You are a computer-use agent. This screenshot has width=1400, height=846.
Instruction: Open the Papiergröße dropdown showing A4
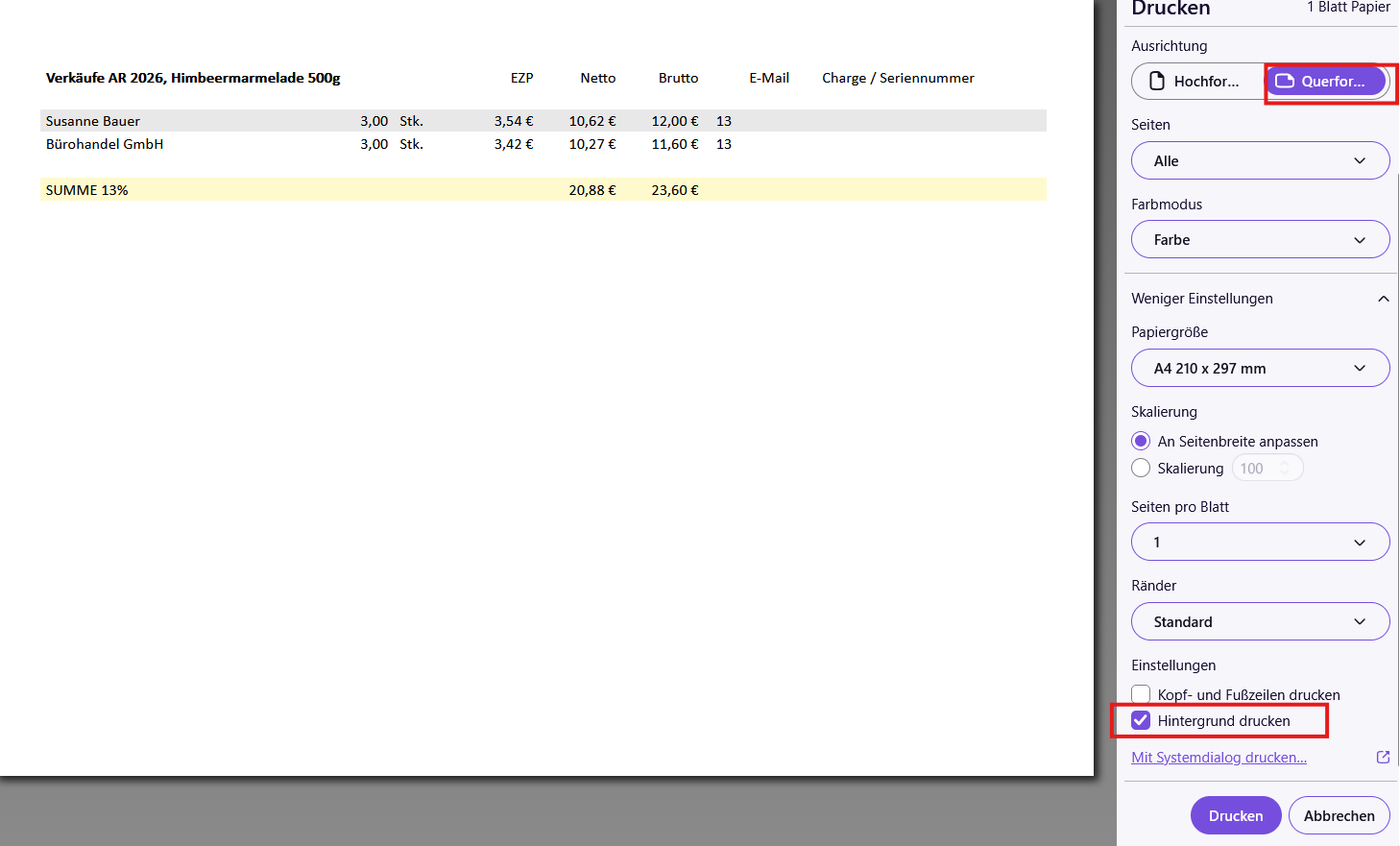coord(1260,368)
